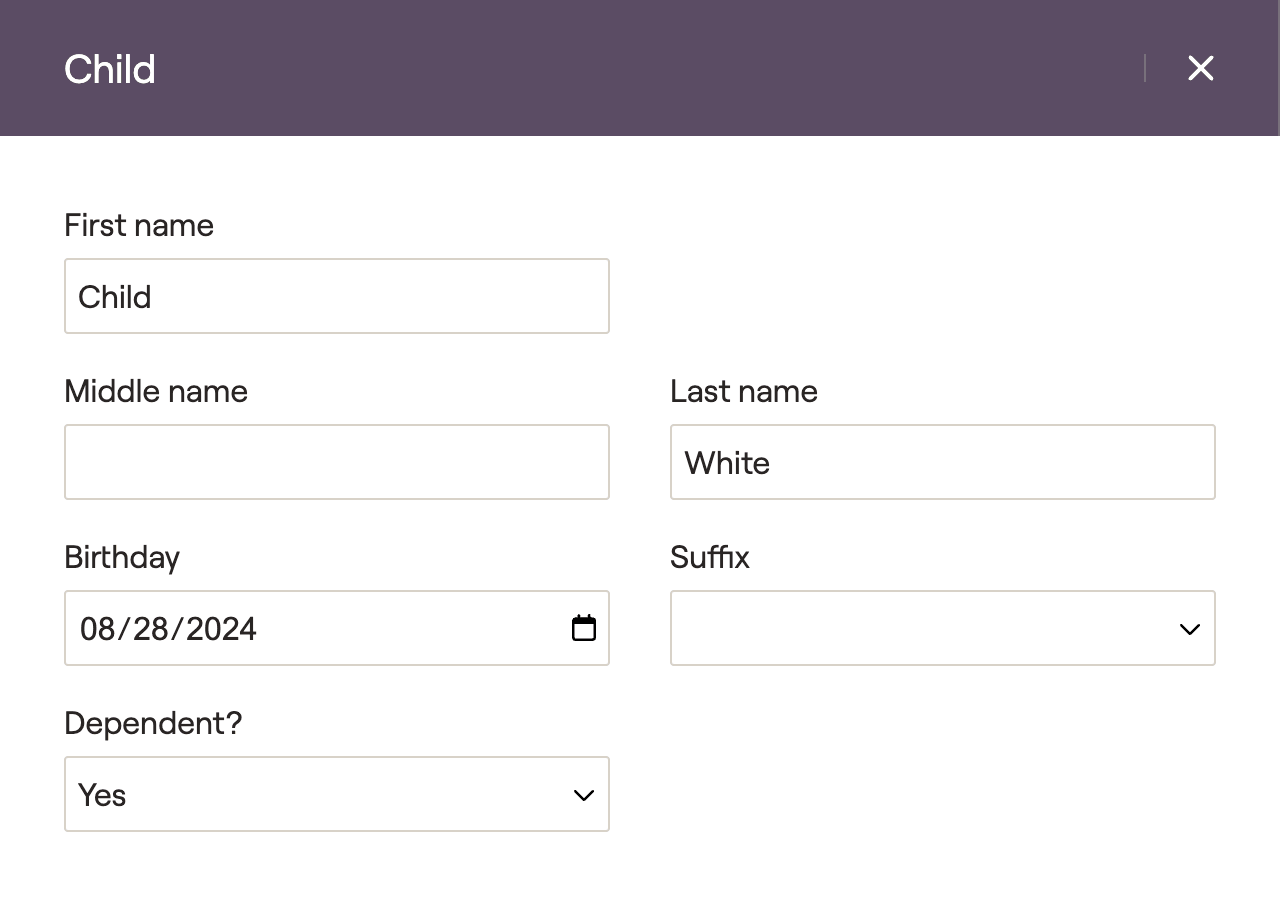Click the First name label
This screenshot has width=1280, height=904.
(139, 225)
